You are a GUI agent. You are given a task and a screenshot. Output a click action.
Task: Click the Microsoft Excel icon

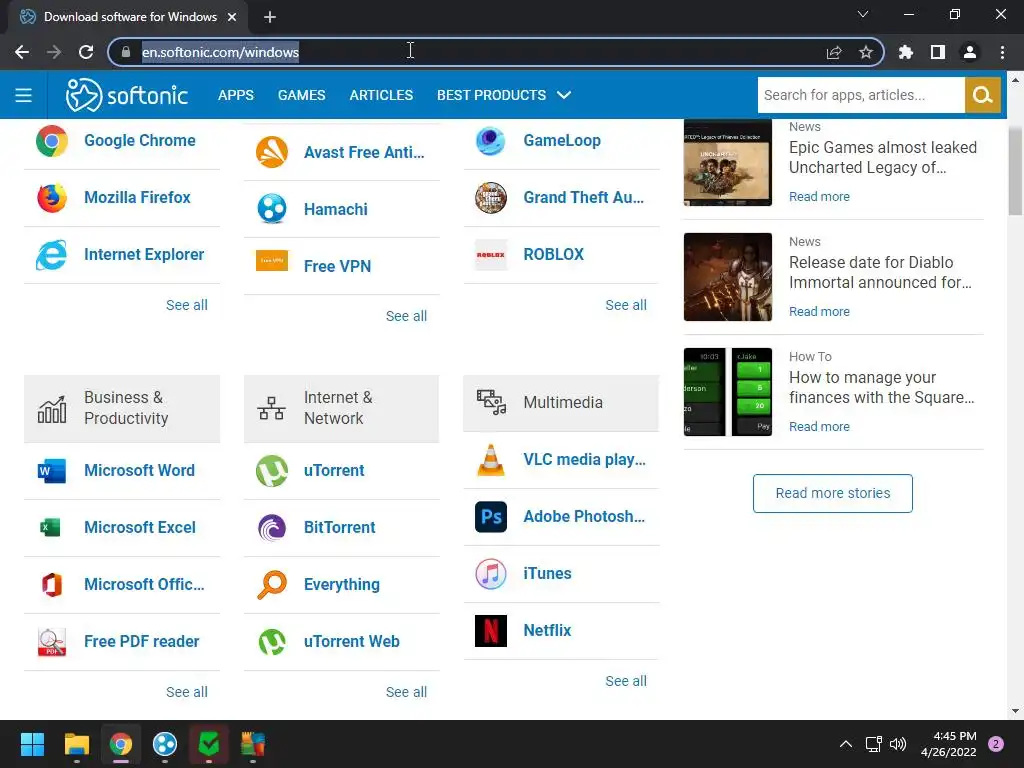click(x=50, y=528)
